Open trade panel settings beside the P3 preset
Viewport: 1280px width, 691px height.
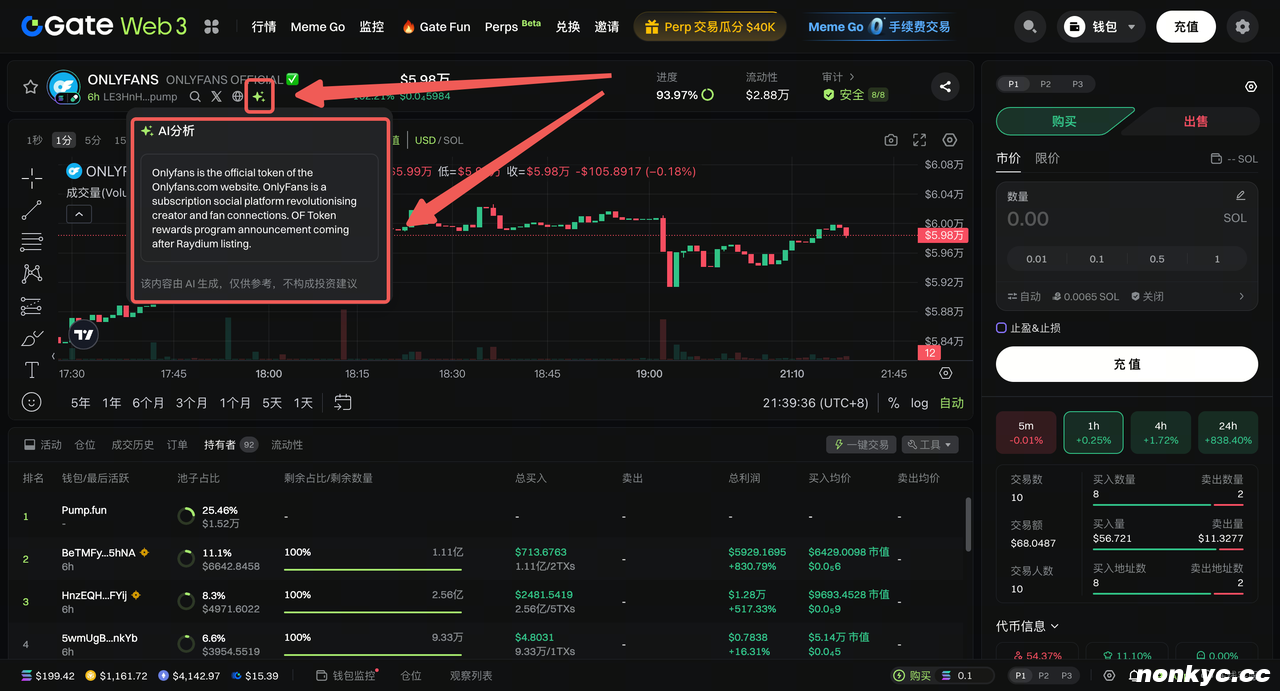[1250, 87]
